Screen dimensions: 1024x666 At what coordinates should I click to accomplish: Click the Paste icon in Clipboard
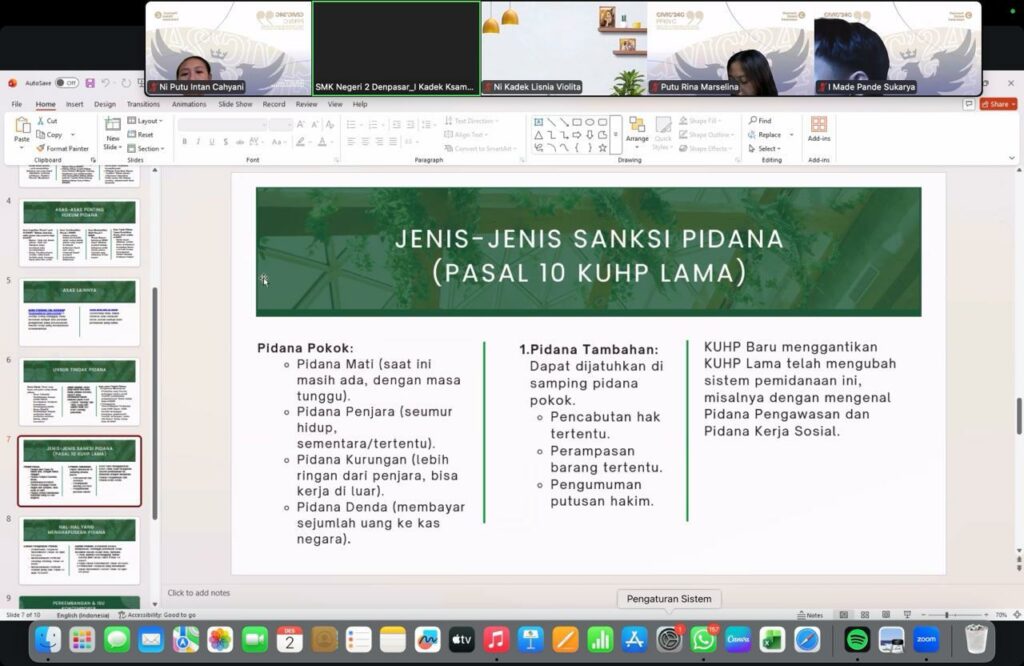22,128
